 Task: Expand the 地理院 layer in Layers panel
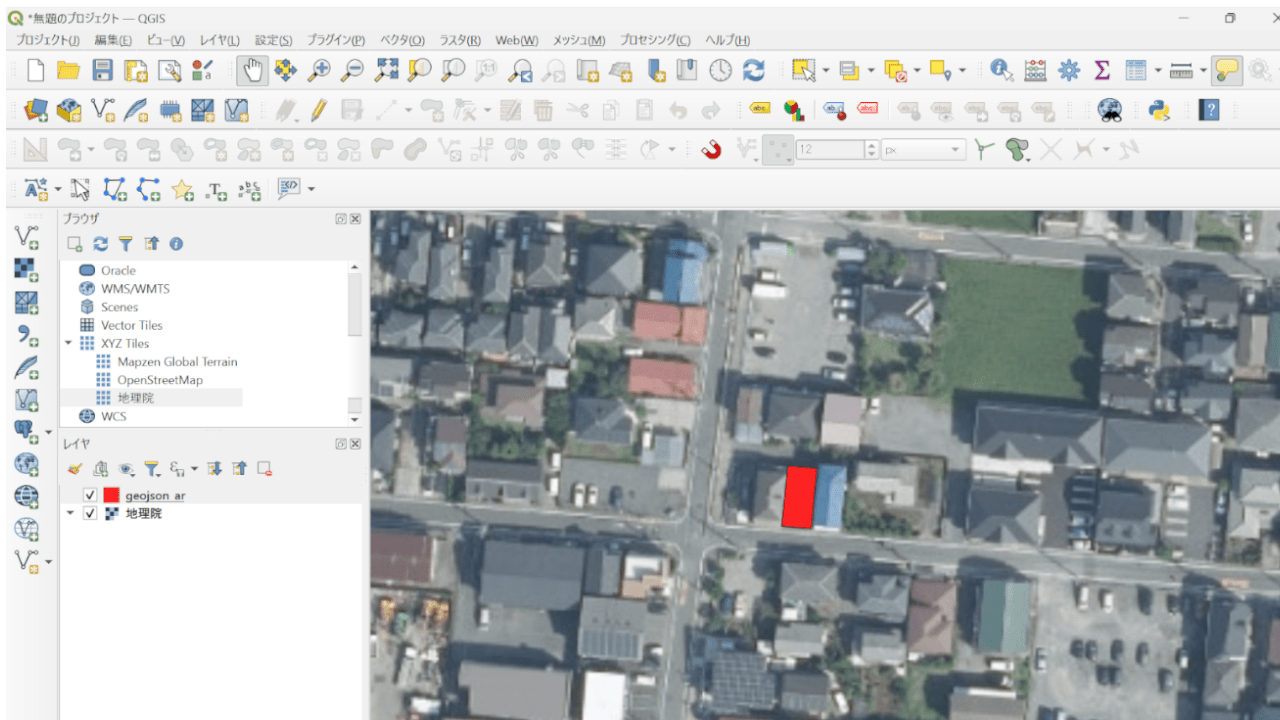point(69,513)
